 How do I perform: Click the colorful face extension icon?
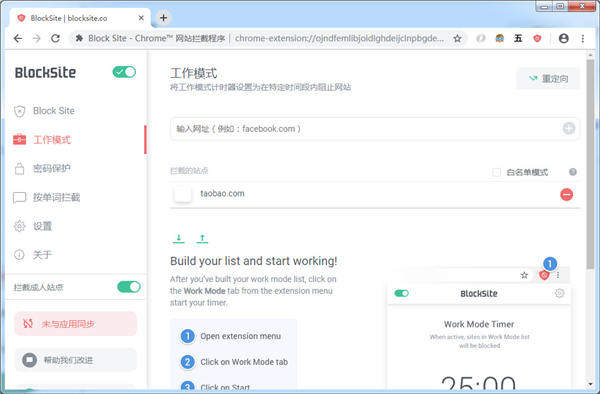tap(499, 38)
